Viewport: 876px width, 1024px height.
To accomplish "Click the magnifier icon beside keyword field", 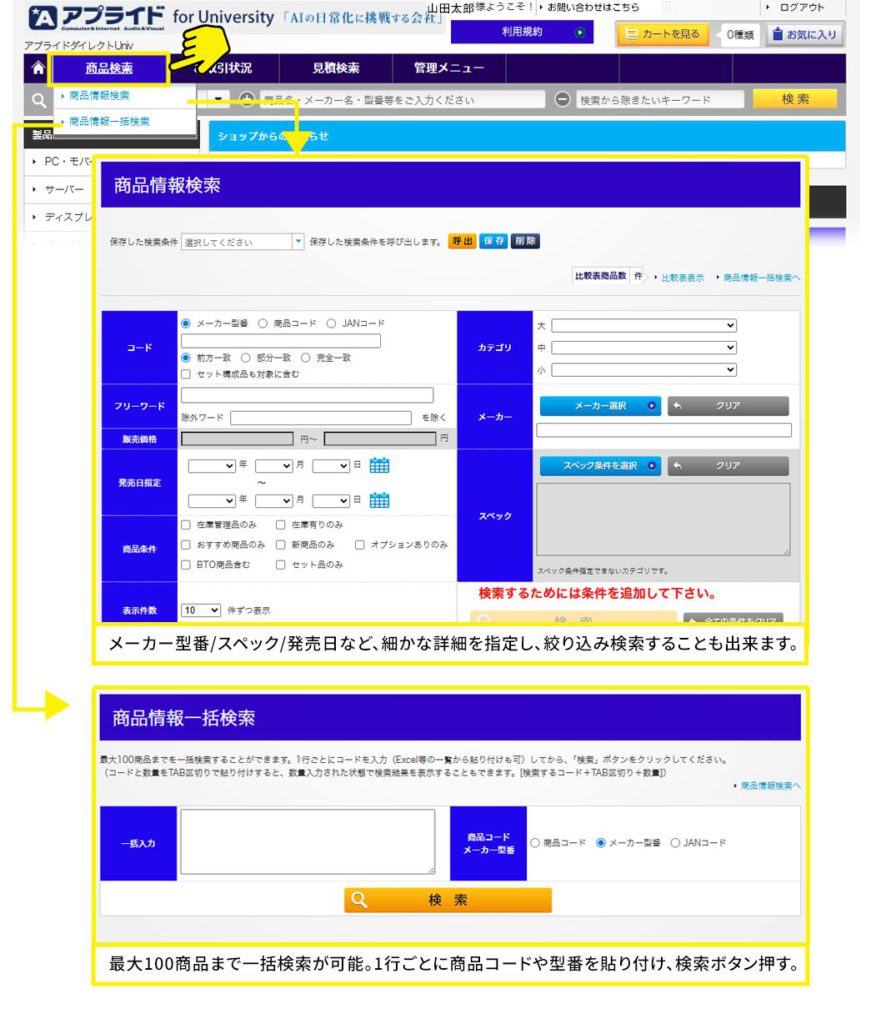I will pyautogui.click(x=39, y=100).
